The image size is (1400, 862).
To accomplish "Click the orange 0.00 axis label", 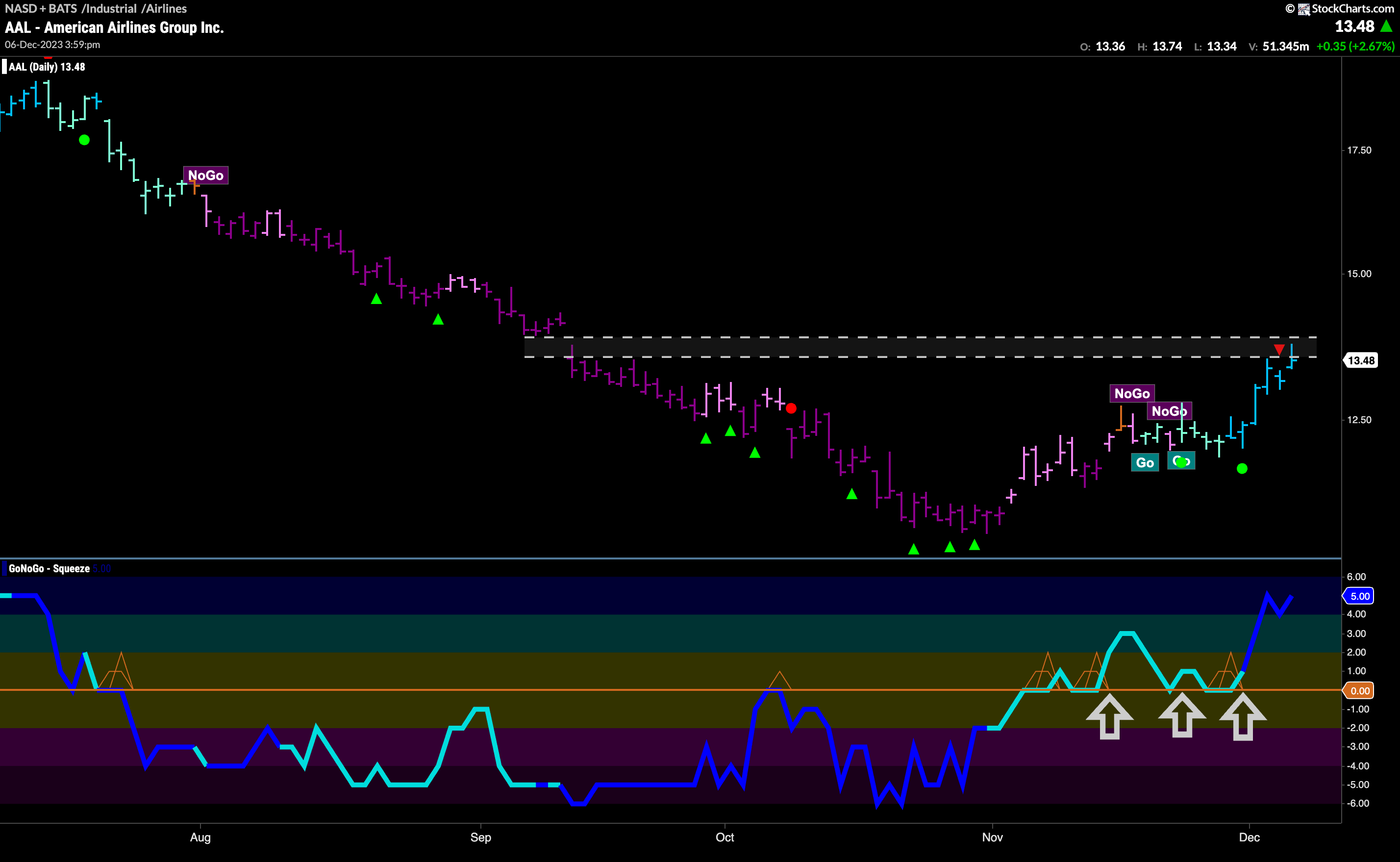I will point(1359,690).
